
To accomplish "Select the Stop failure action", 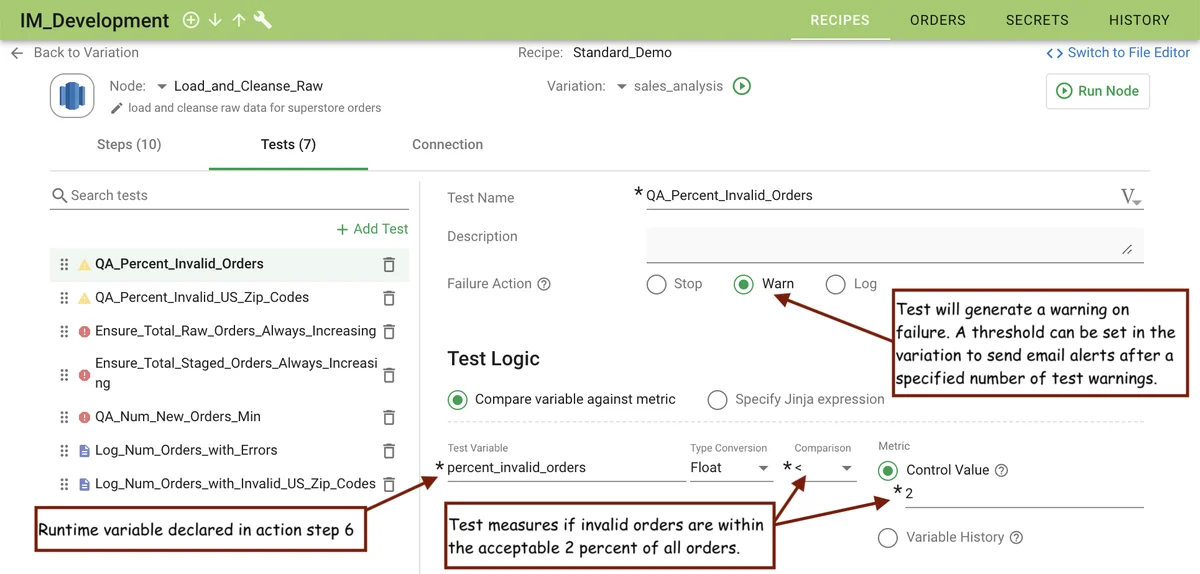I will pos(657,285).
